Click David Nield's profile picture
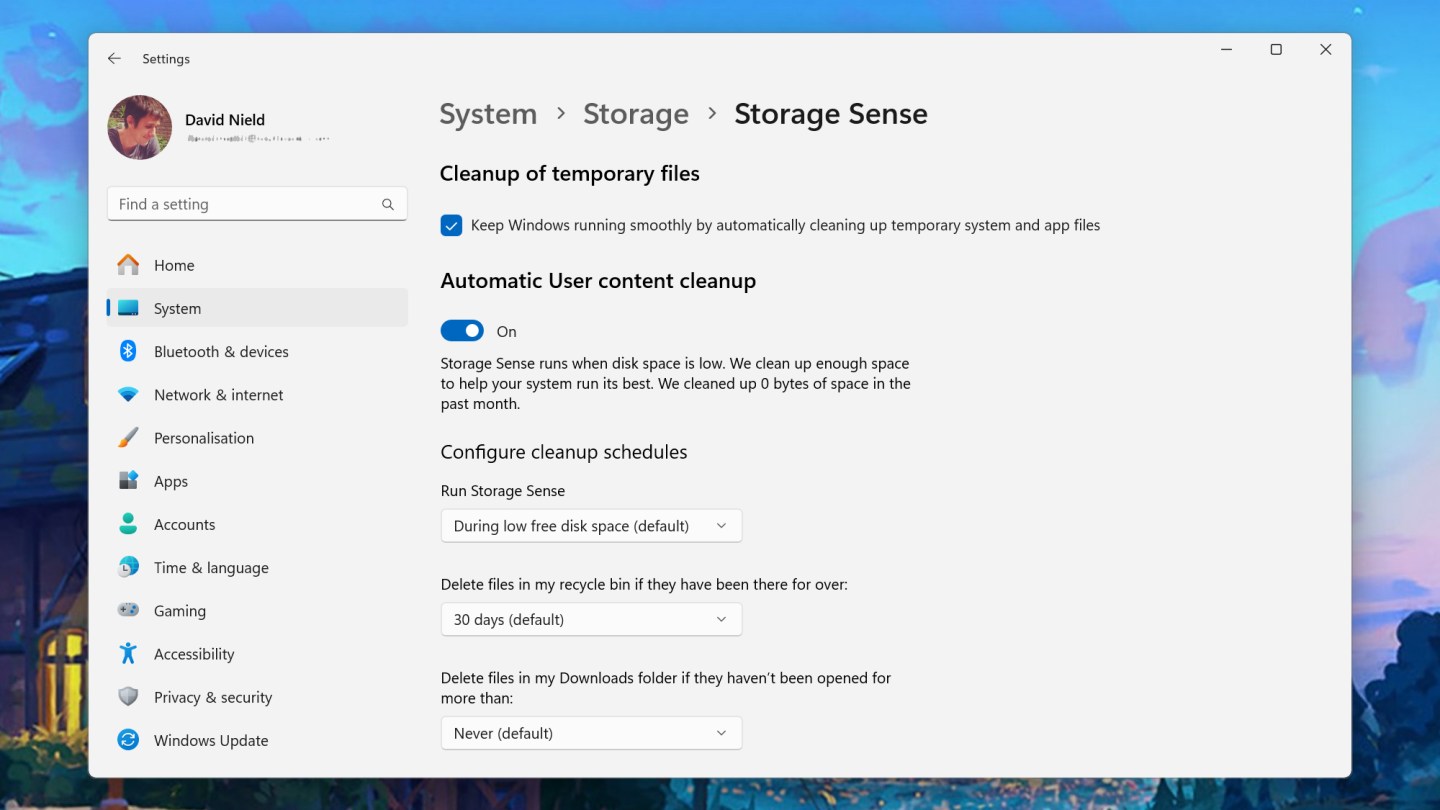Image resolution: width=1440 pixels, height=810 pixels. [139, 127]
